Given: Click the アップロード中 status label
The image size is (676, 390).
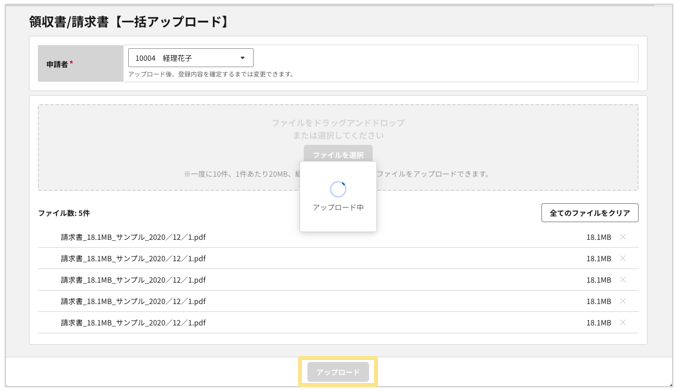Looking at the screenshot, I should click(338, 207).
